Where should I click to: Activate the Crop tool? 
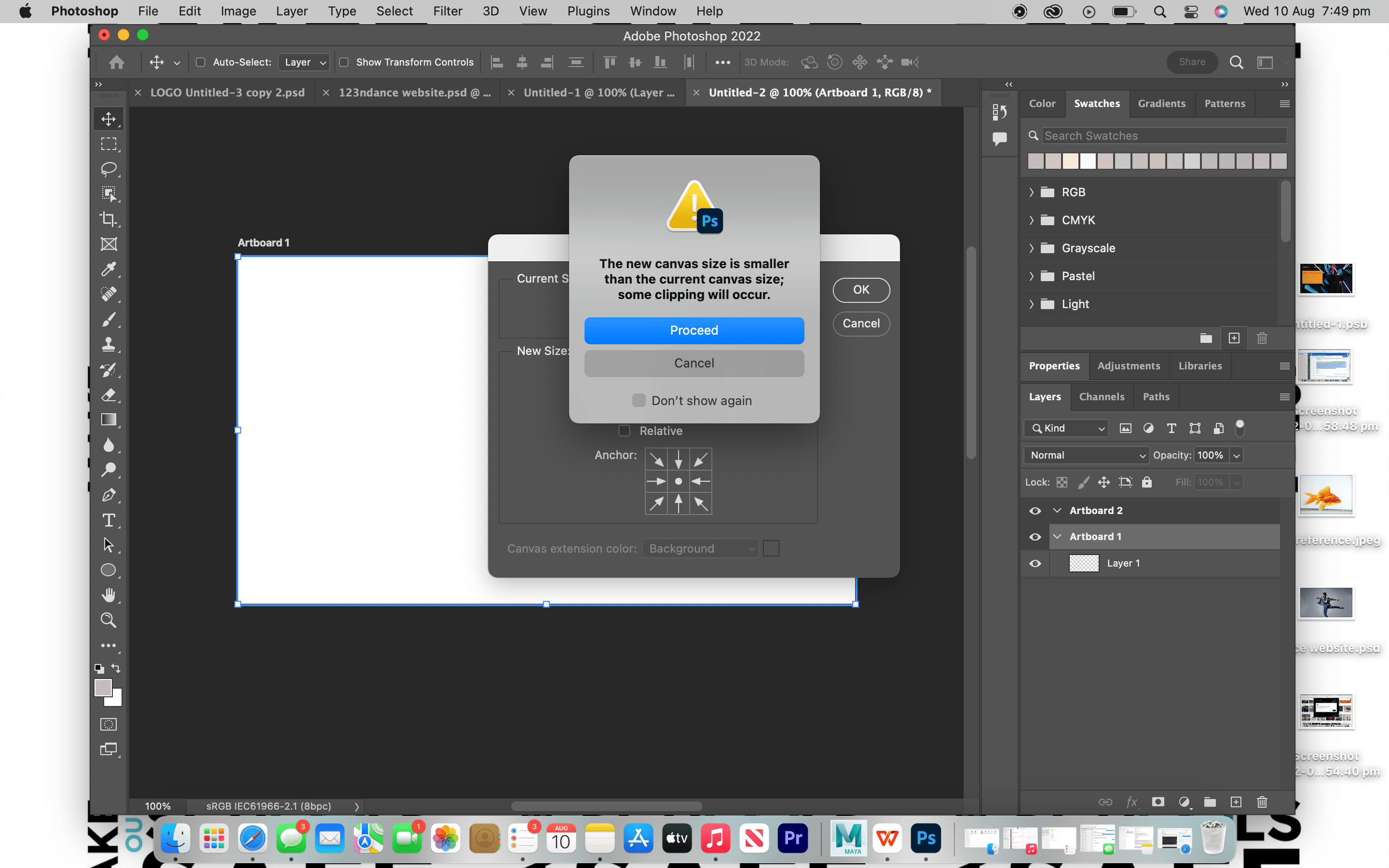(x=109, y=219)
